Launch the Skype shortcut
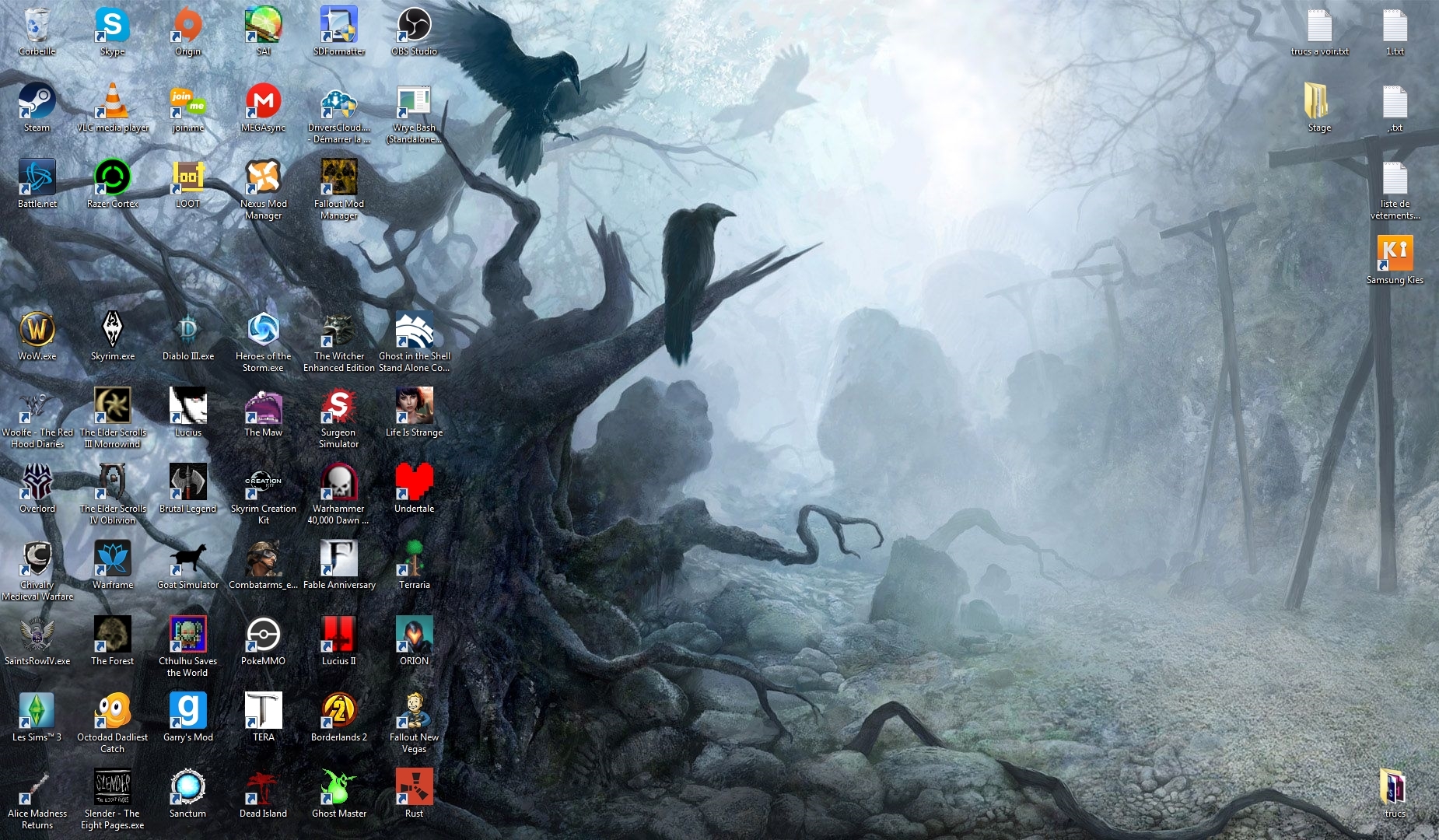Viewport: 1439px width, 840px height. coord(112,25)
